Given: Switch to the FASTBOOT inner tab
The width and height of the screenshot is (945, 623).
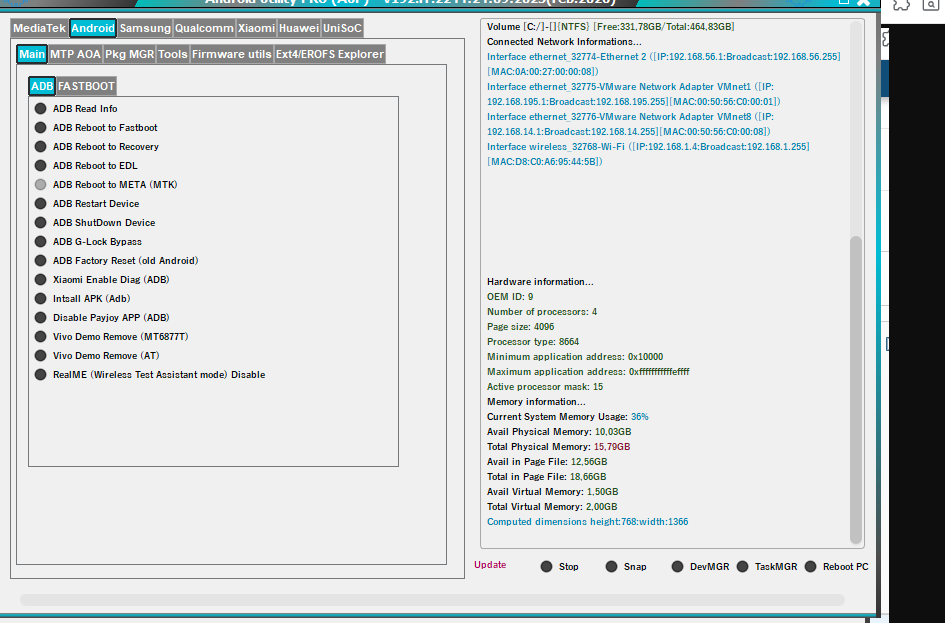Looking at the screenshot, I should coord(86,86).
